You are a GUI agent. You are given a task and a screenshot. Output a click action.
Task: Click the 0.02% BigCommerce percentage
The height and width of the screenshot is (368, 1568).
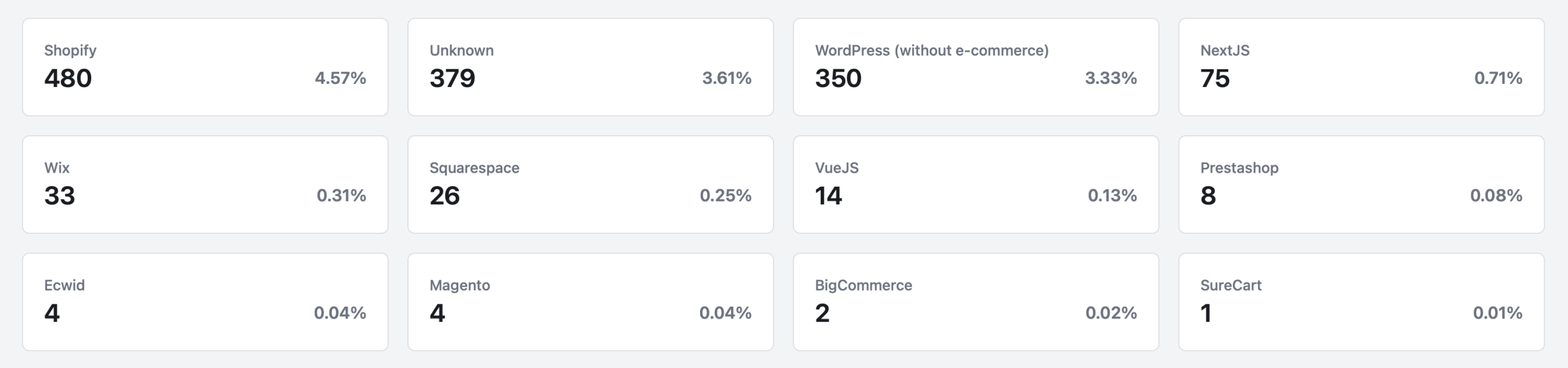(x=1111, y=314)
